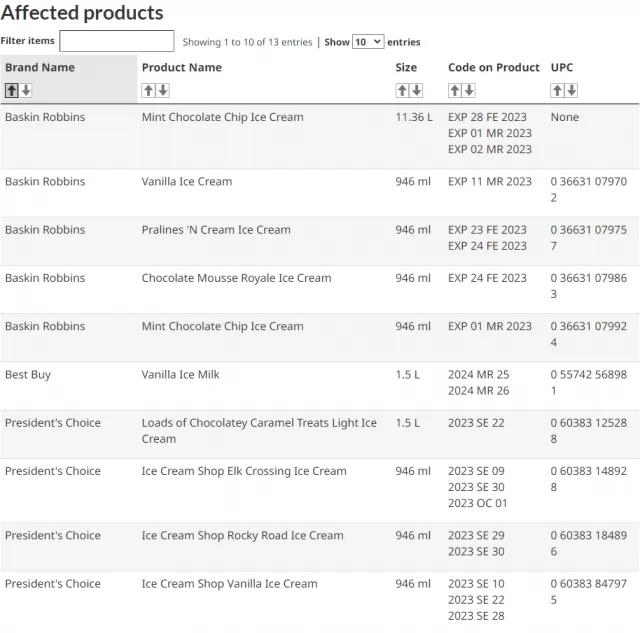Screen dimensions: 640x633
Task: Sort Code on Product ascending
Action: (455, 90)
